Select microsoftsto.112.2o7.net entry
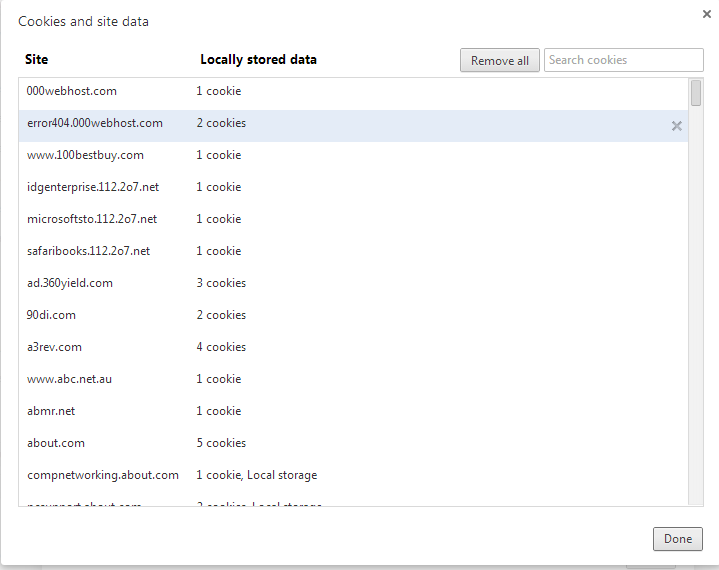 (353, 221)
